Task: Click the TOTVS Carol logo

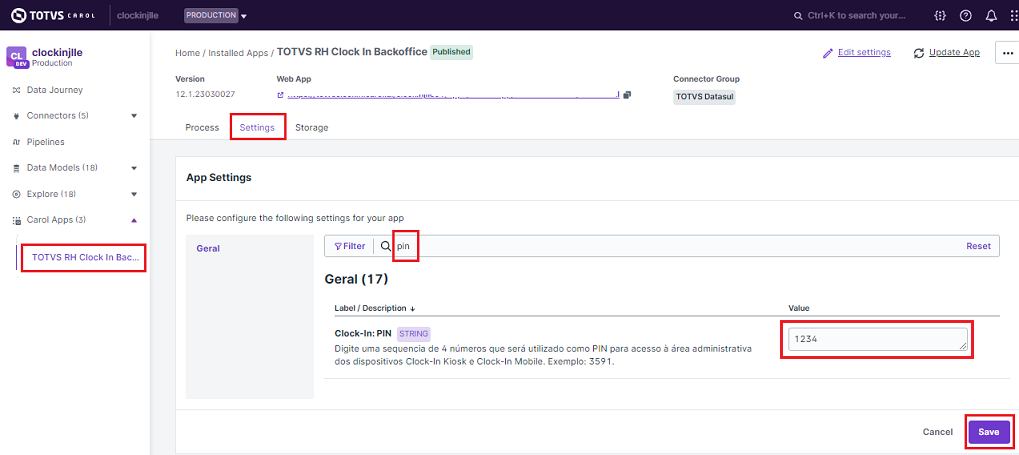Action: (x=53, y=15)
